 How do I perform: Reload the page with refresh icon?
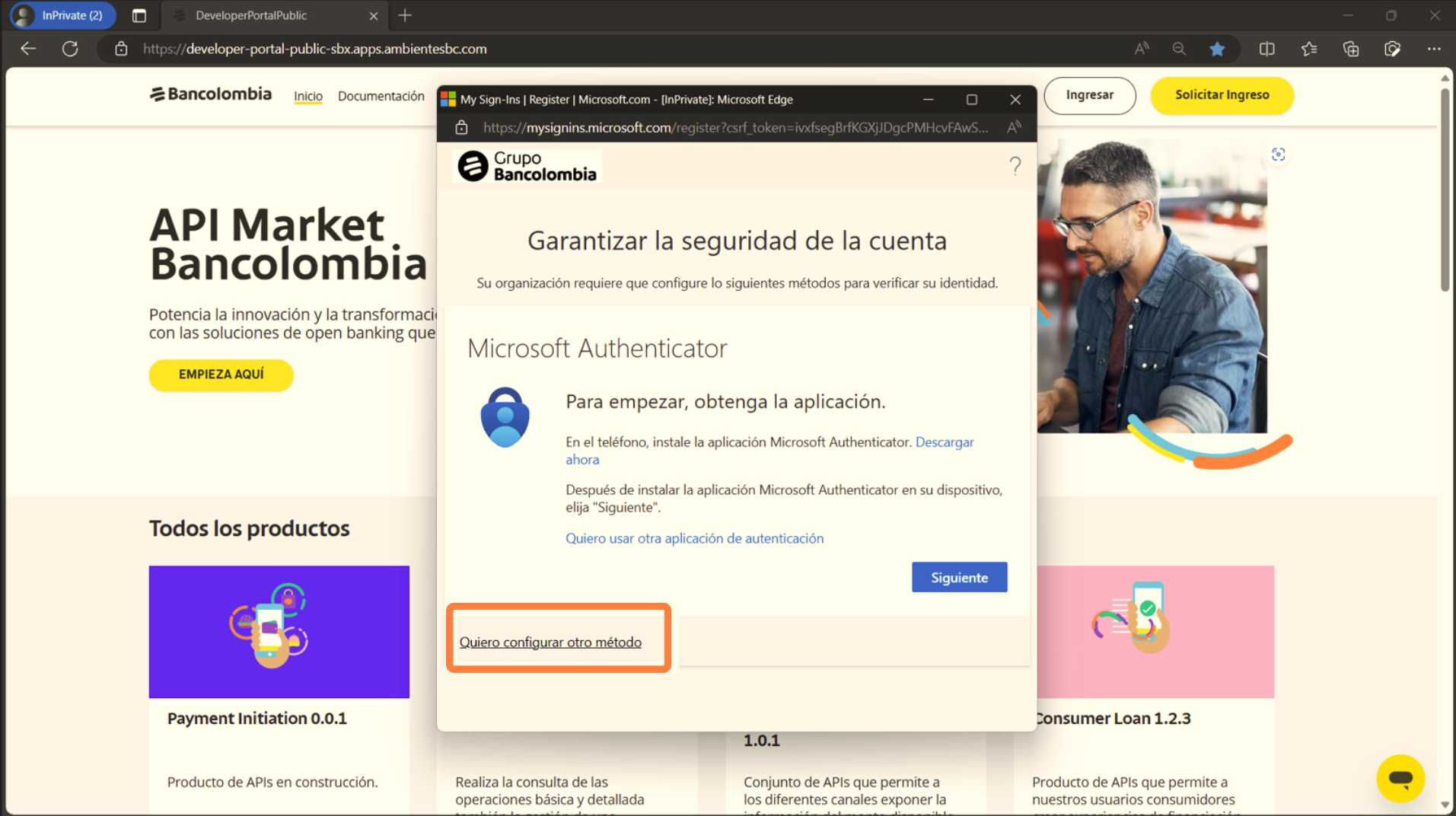(70, 49)
